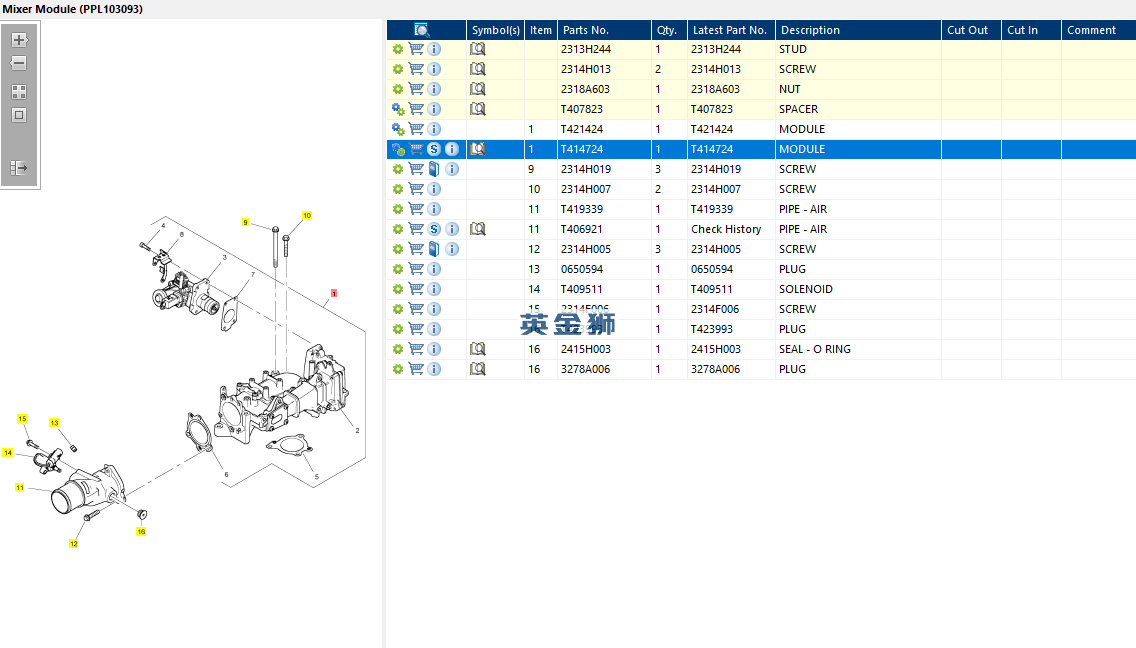This screenshot has height=648, width=1136.
Task: Open info for 2314F006 SCREW
Action: [434, 309]
